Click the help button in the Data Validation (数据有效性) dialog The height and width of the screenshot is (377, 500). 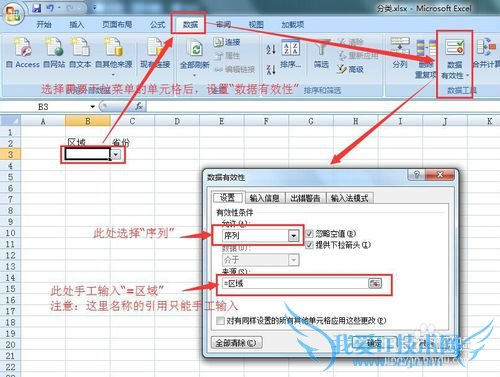tap(416, 175)
